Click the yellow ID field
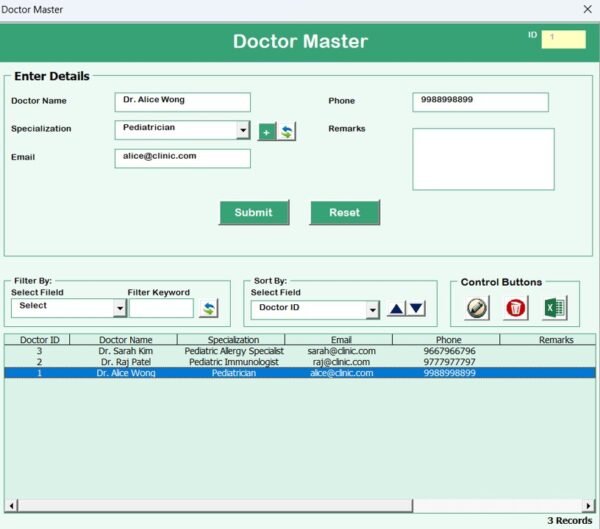 point(563,39)
